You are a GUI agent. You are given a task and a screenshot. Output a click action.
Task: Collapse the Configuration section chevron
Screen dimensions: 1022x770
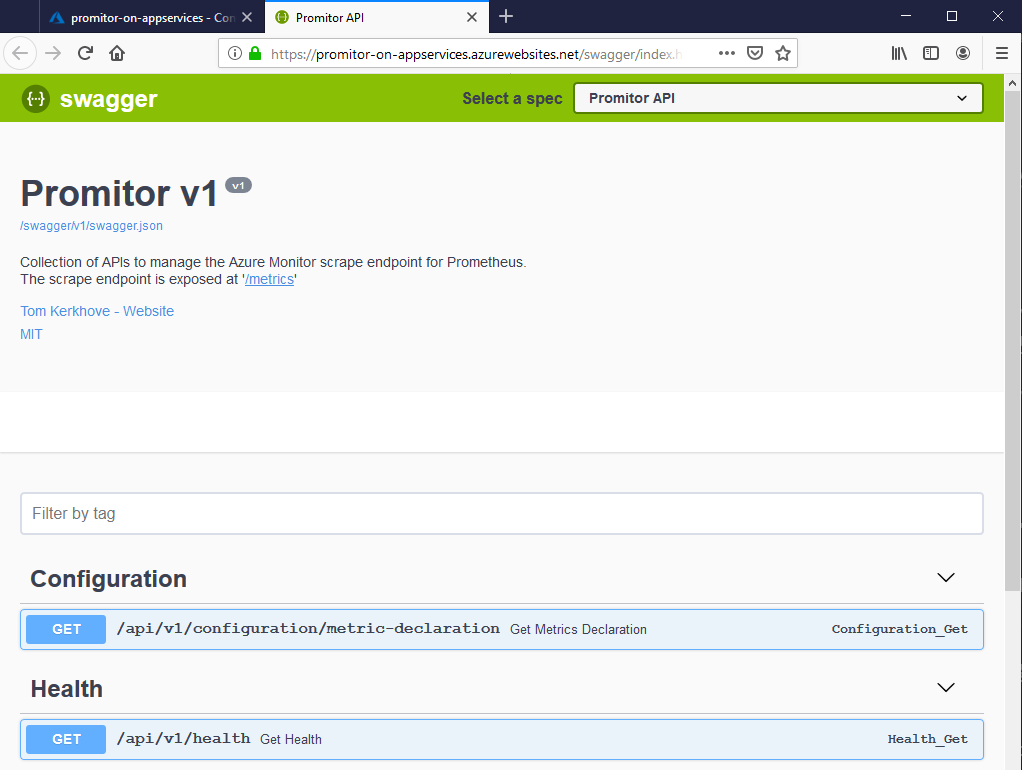[x=945, y=578]
